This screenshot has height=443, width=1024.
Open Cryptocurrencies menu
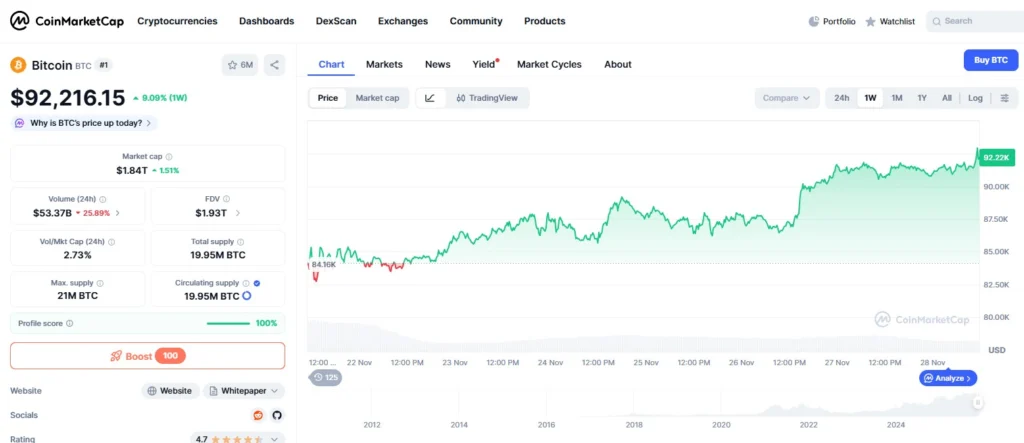[177, 21]
